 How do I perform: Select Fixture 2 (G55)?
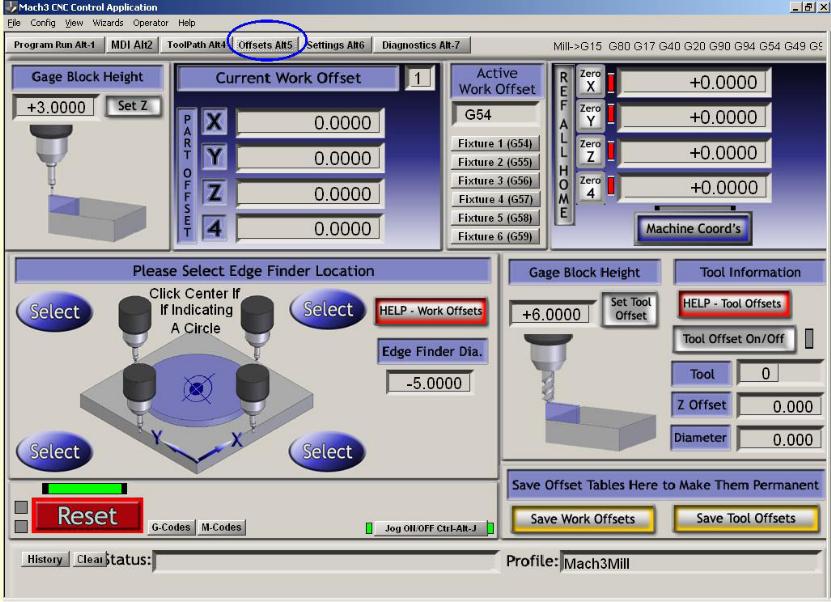click(x=494, y=162)
